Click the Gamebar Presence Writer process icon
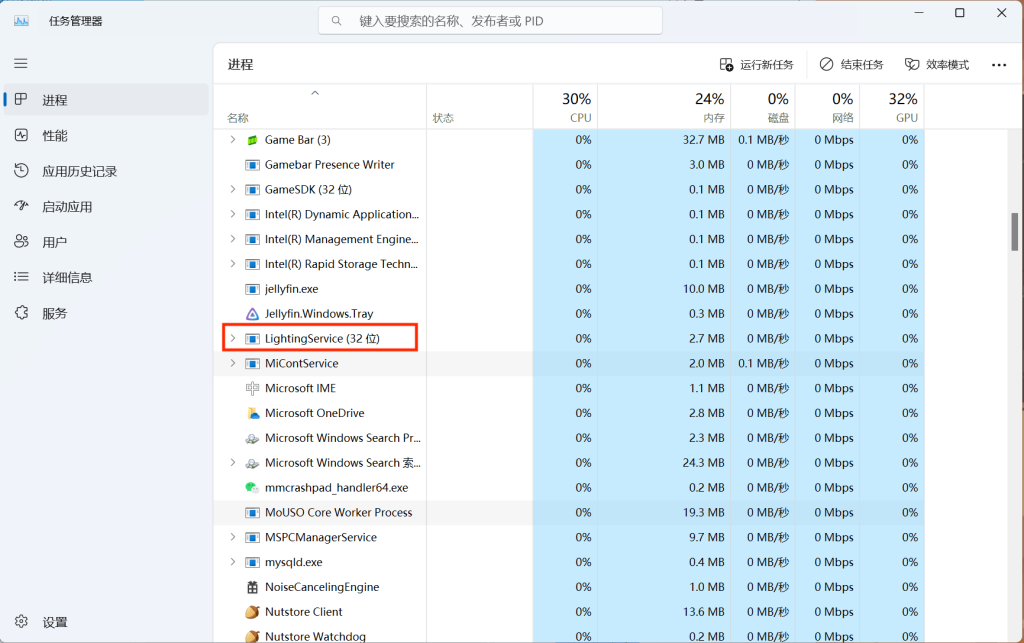 coord(252,165)
